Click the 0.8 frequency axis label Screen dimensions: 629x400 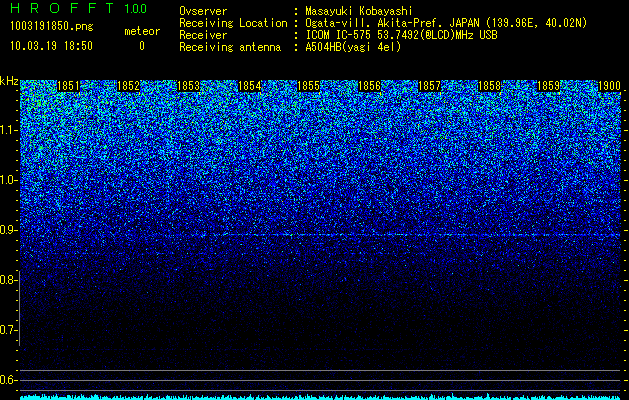pyautogui.click(x=8, y=280)
